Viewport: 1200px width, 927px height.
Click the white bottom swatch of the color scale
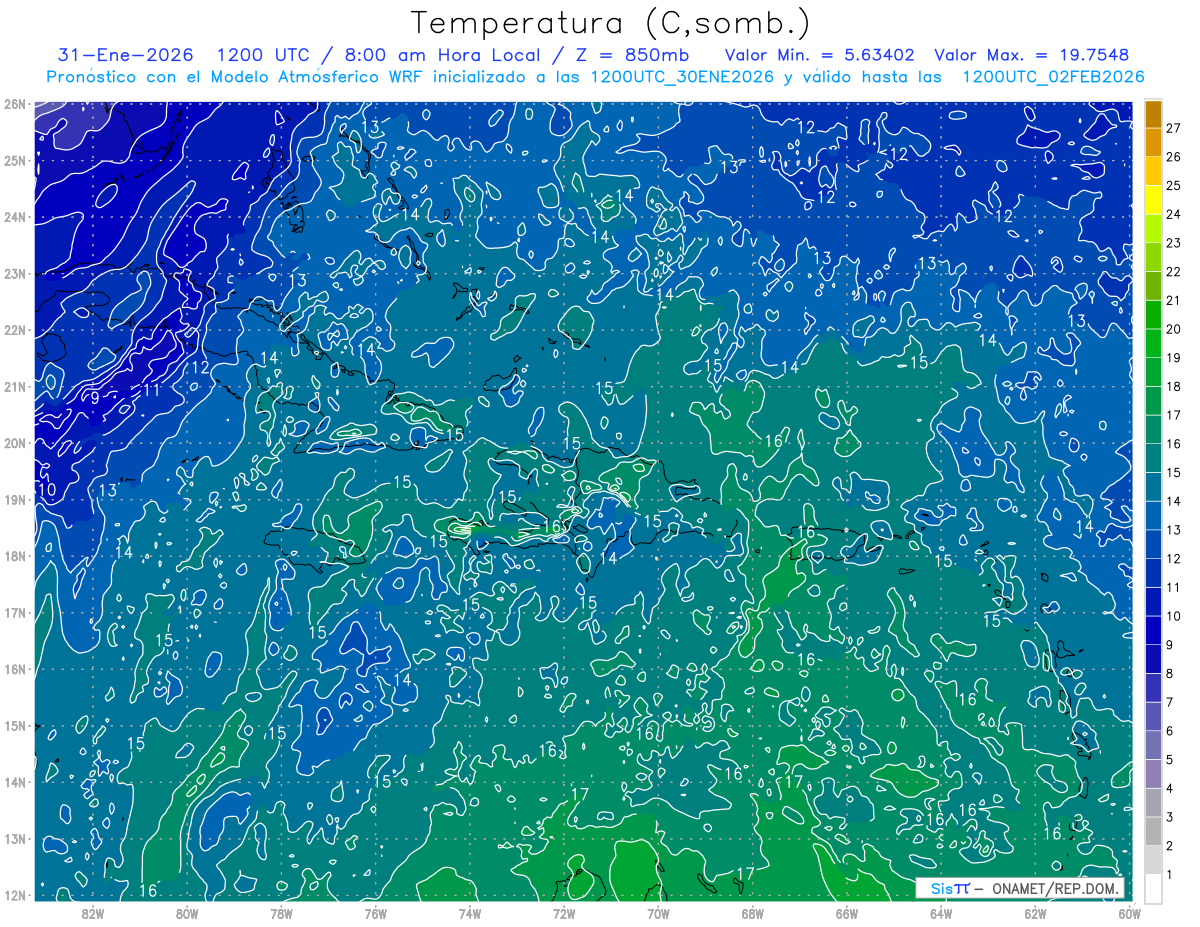[x=1153, y=888]
